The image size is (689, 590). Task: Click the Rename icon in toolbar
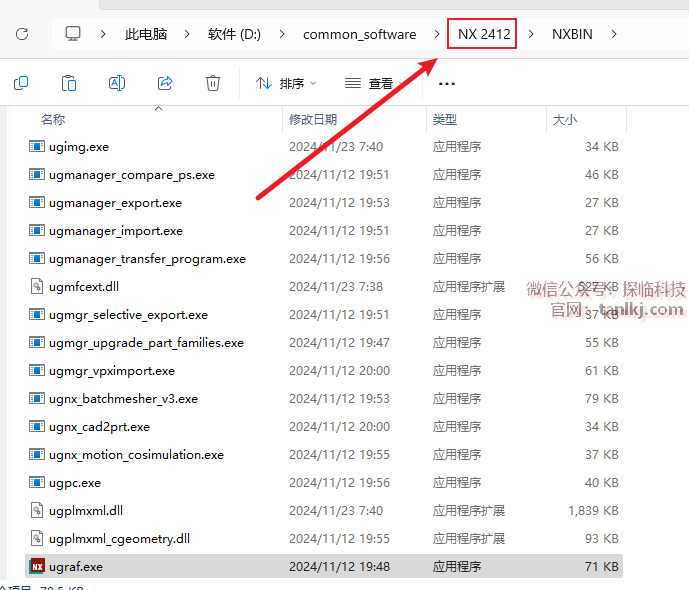pyautogui.click(x=117, y=83)
